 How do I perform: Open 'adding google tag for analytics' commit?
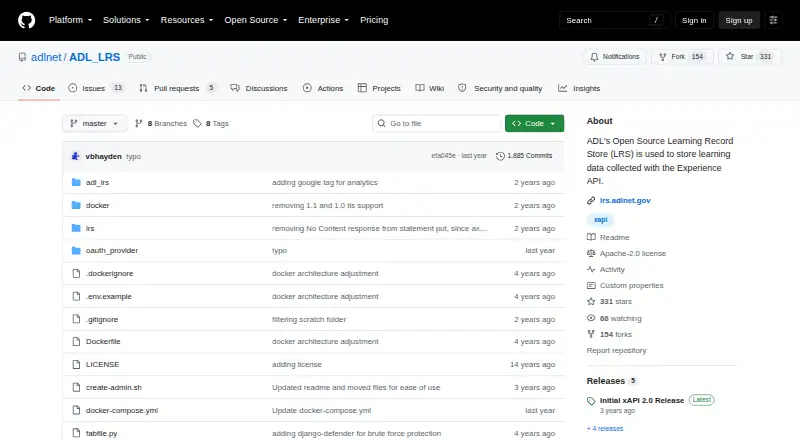pyautogui.click(x=324, y=182)
